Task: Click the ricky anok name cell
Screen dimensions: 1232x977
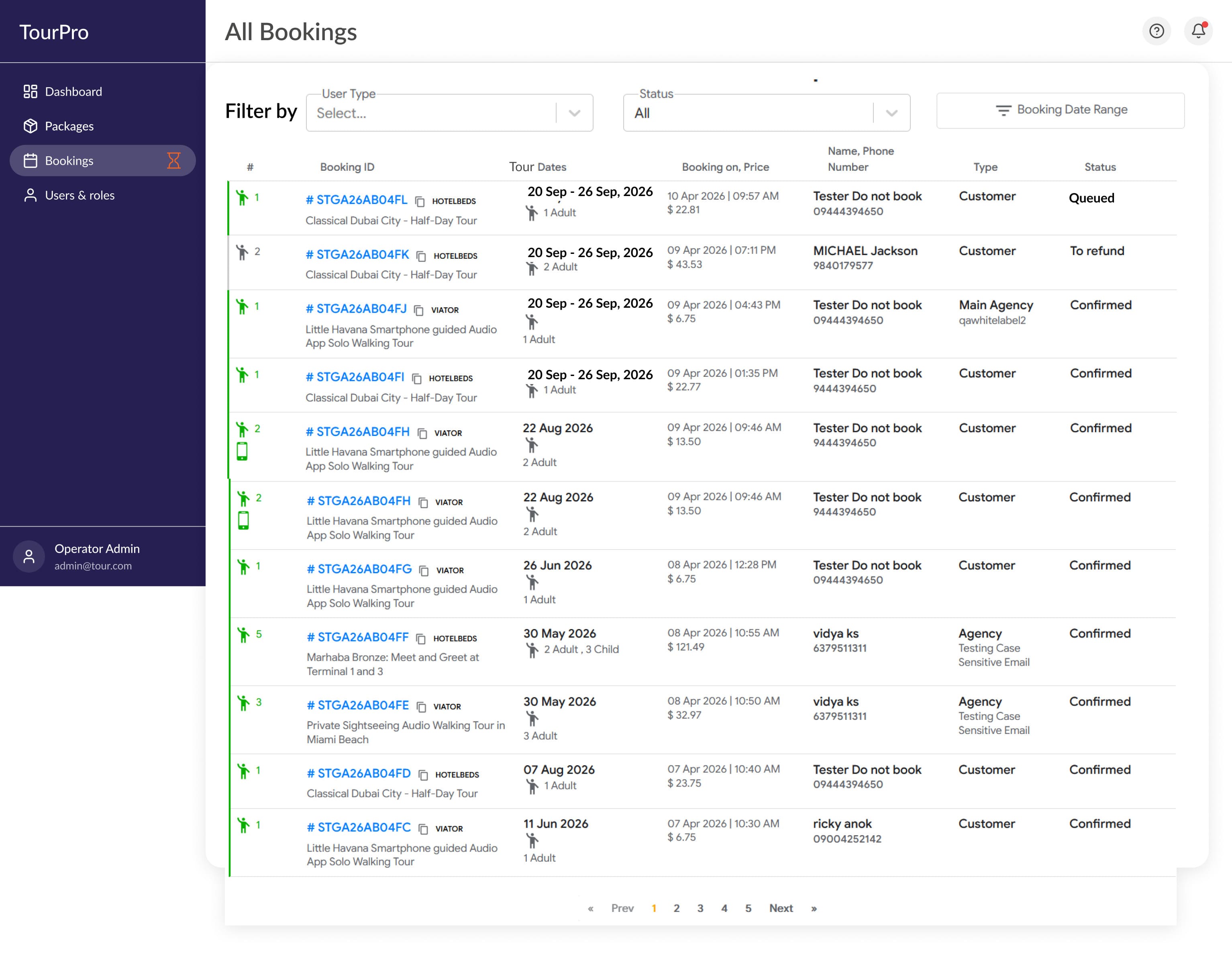Action: [x=842, y=824]
